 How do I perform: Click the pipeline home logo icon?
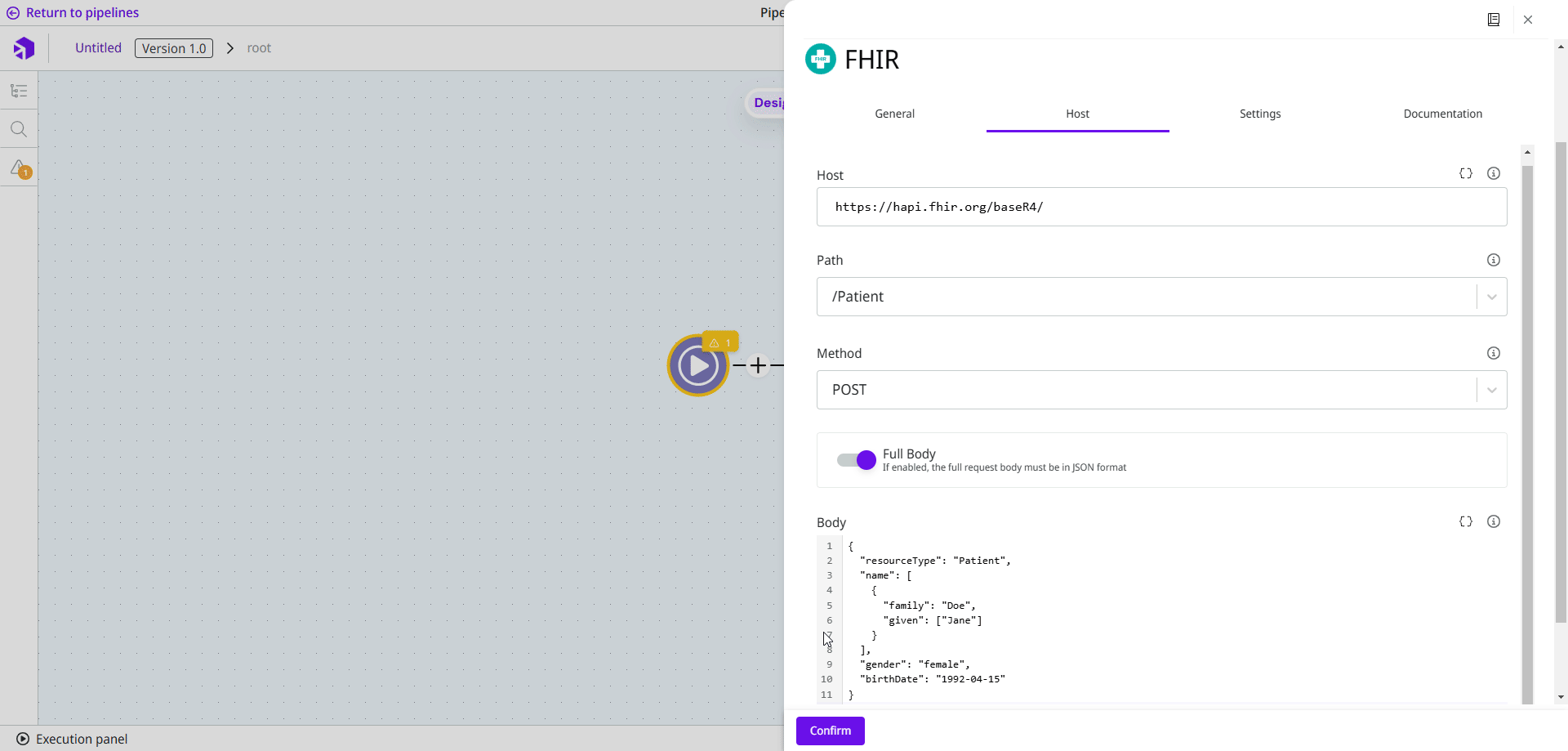click(x=24, y=48)
